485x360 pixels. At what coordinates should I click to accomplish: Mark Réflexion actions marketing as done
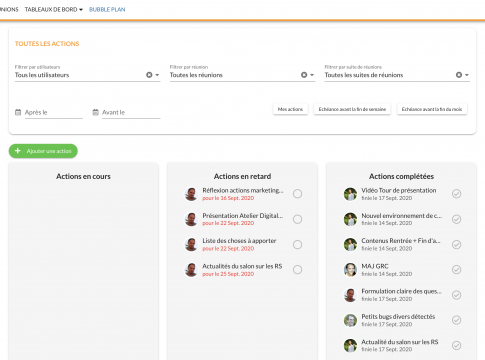coord(298,194)
